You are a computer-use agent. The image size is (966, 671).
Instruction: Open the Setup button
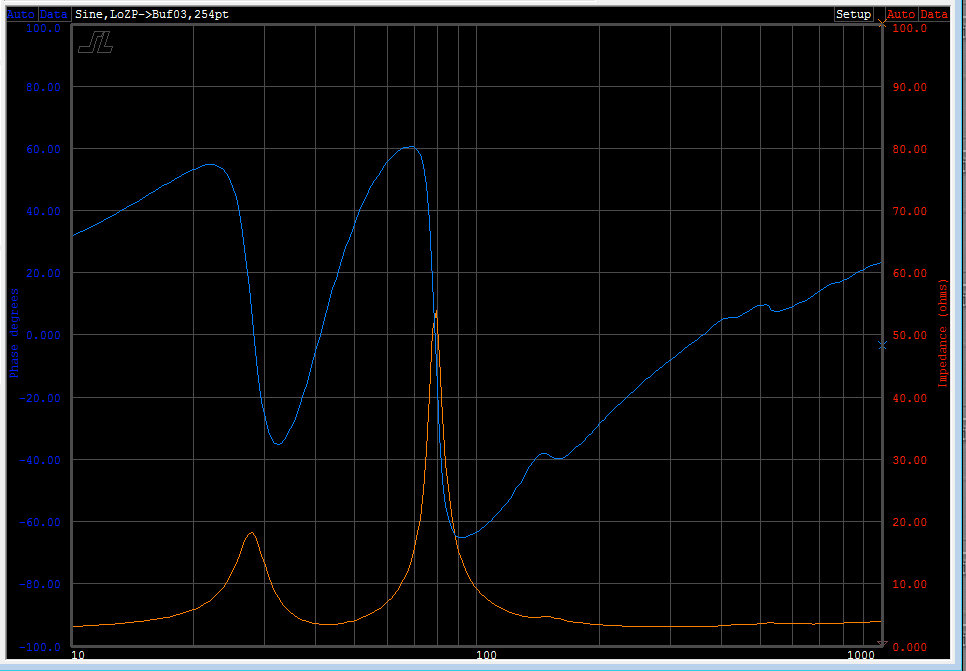click(x=853, y=14)
